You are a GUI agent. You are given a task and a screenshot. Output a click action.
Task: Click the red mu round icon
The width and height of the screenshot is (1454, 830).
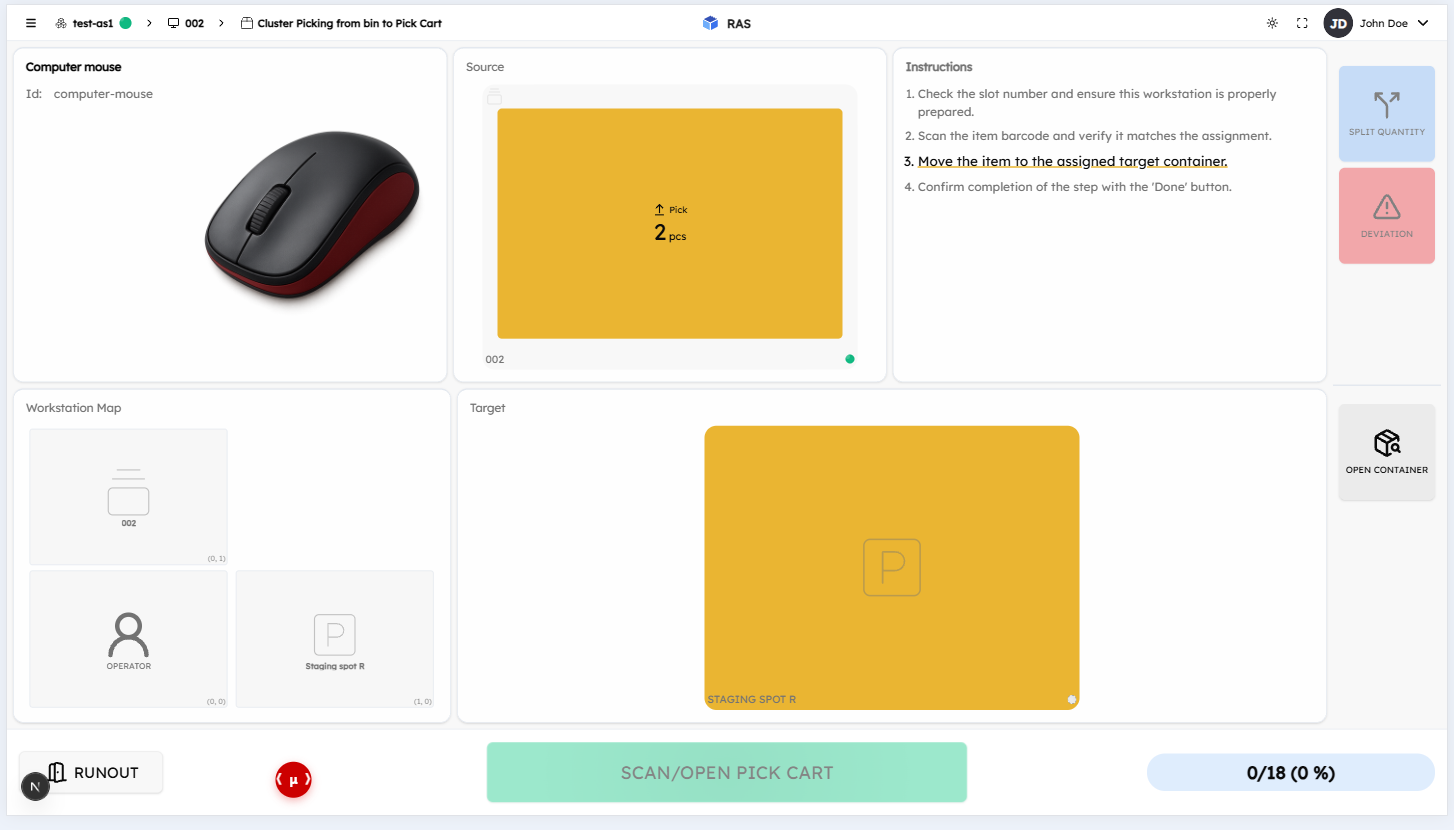point(294,780)
